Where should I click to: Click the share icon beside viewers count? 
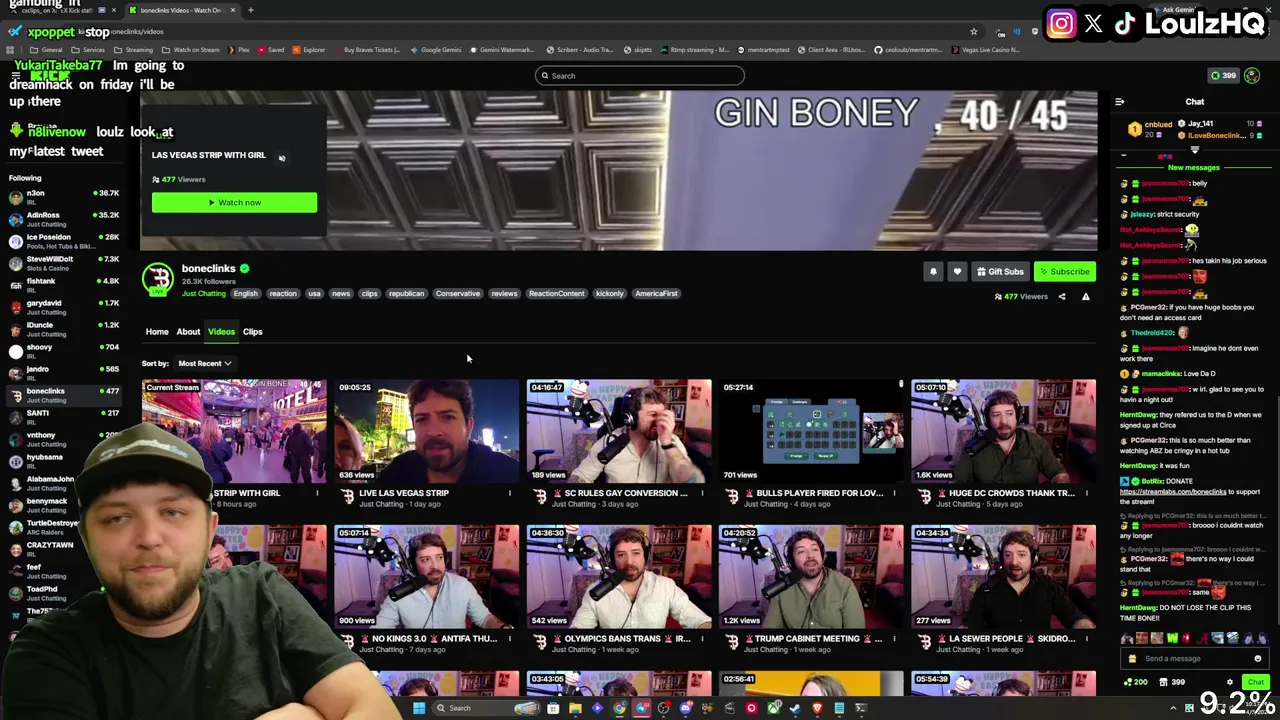tap(1062, 296)
